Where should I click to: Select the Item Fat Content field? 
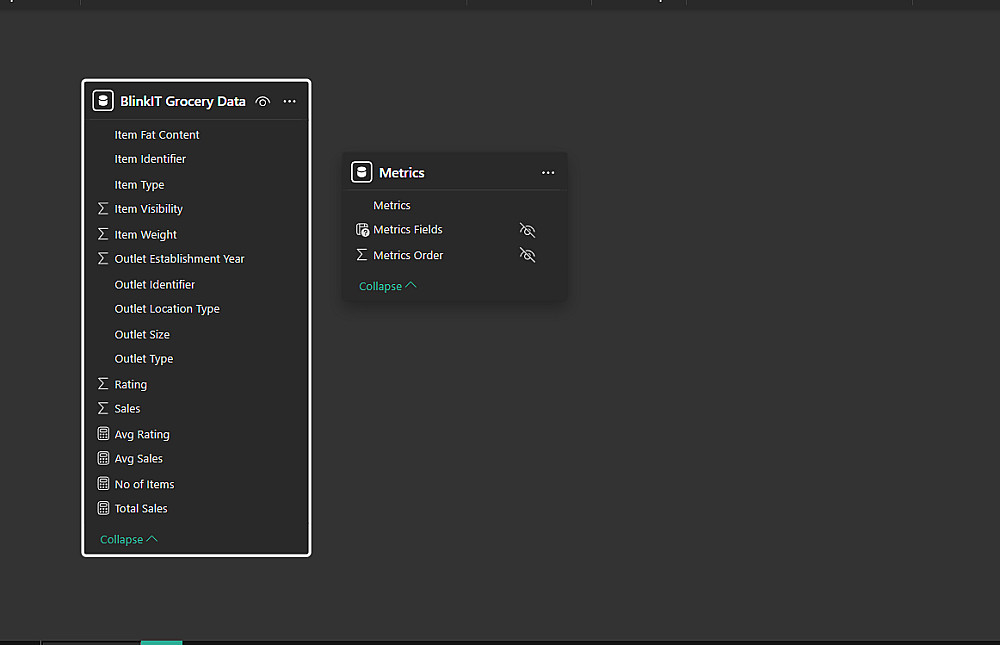pos(157,135)
